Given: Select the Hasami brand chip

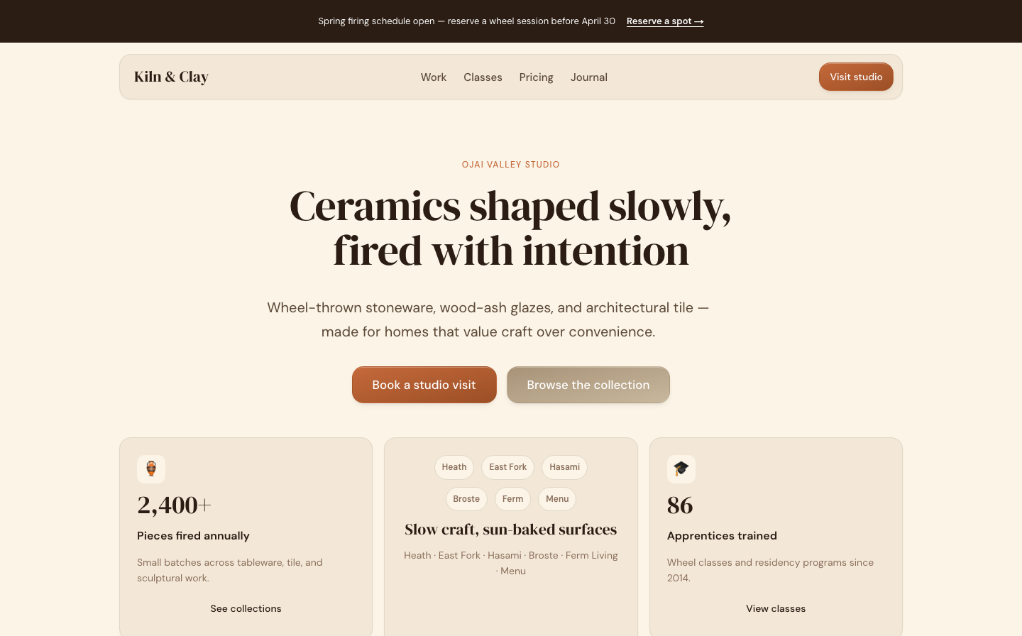Looking at the screenshot, I should click(564, 467).
